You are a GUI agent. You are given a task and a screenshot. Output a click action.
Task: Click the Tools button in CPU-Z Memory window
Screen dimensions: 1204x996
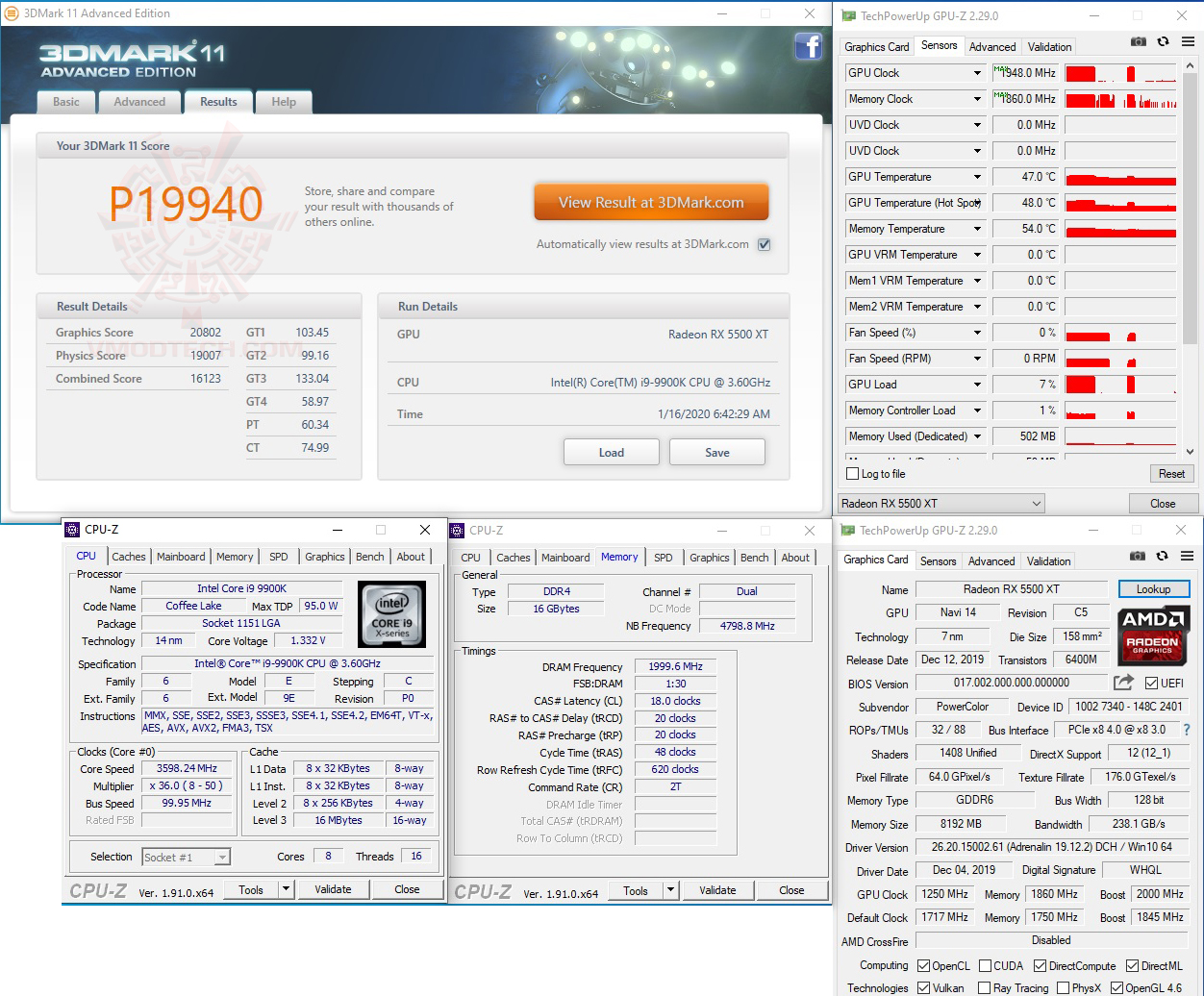click(x=636, y=891)
